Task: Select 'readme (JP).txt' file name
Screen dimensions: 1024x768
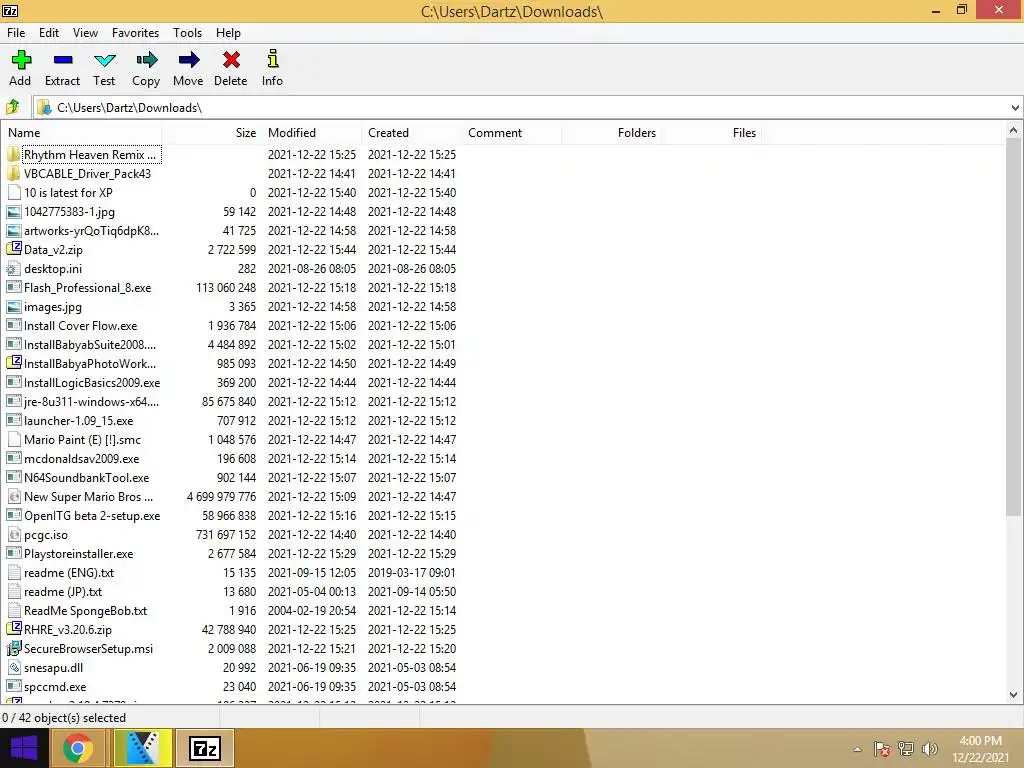Action: 63,592
